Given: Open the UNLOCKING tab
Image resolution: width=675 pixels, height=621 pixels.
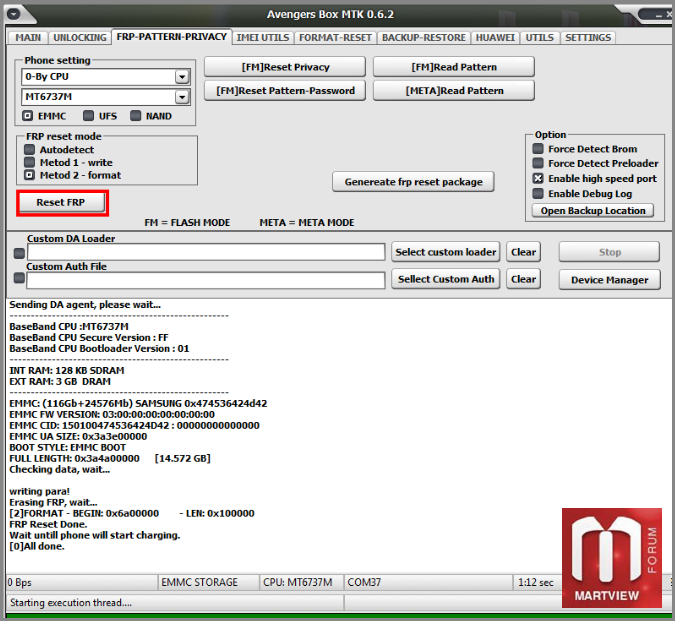Looking at the screenshot, I should point(80,38).
